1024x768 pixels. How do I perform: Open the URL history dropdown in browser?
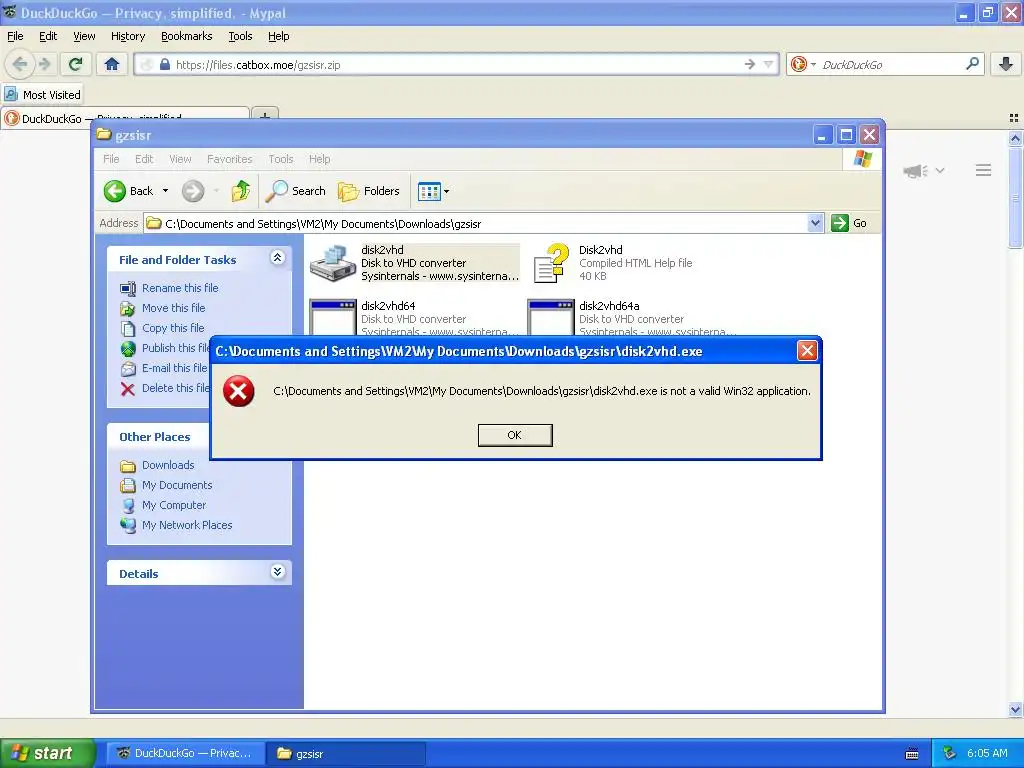pyautogui.click(x=769, y=64)
